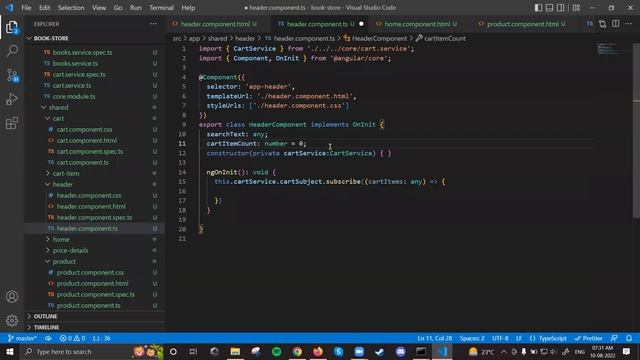Click the master branch indicator in status bar
Image resolution: width=640 pixels, height=360 pixels.
coord(22,338)
